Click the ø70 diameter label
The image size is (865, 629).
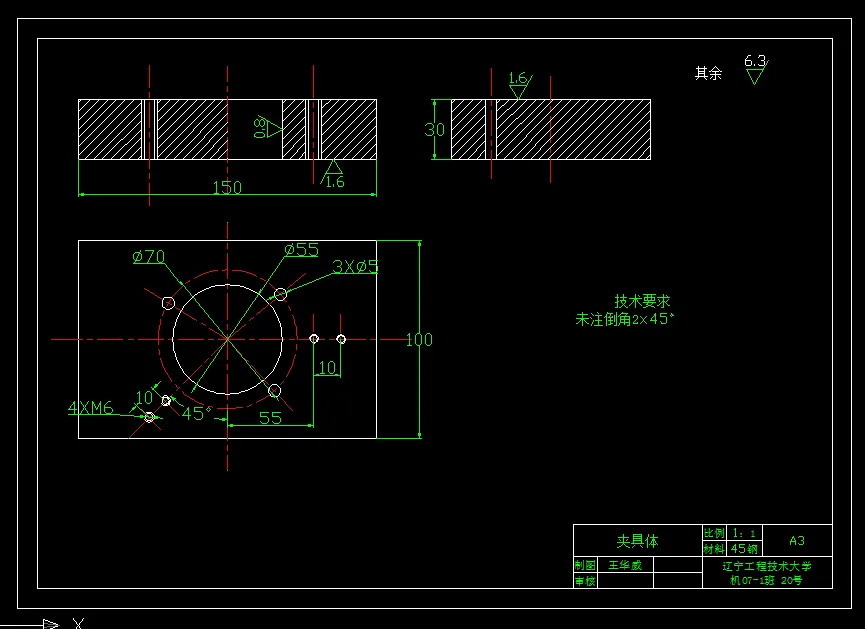(x=149, y=257)
